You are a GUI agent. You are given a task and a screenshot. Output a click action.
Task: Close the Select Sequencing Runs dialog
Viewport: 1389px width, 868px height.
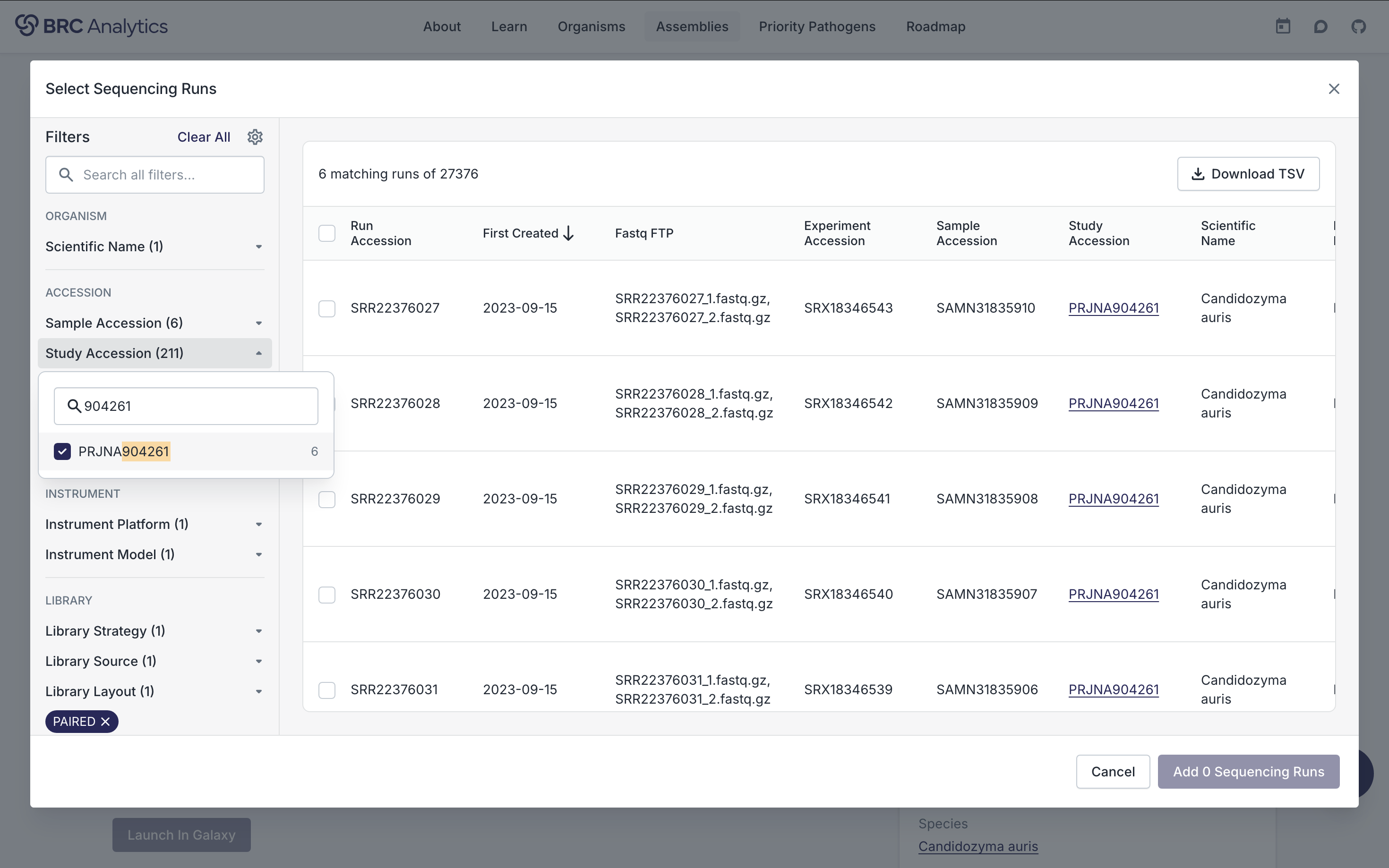[x=1334, y=88]
